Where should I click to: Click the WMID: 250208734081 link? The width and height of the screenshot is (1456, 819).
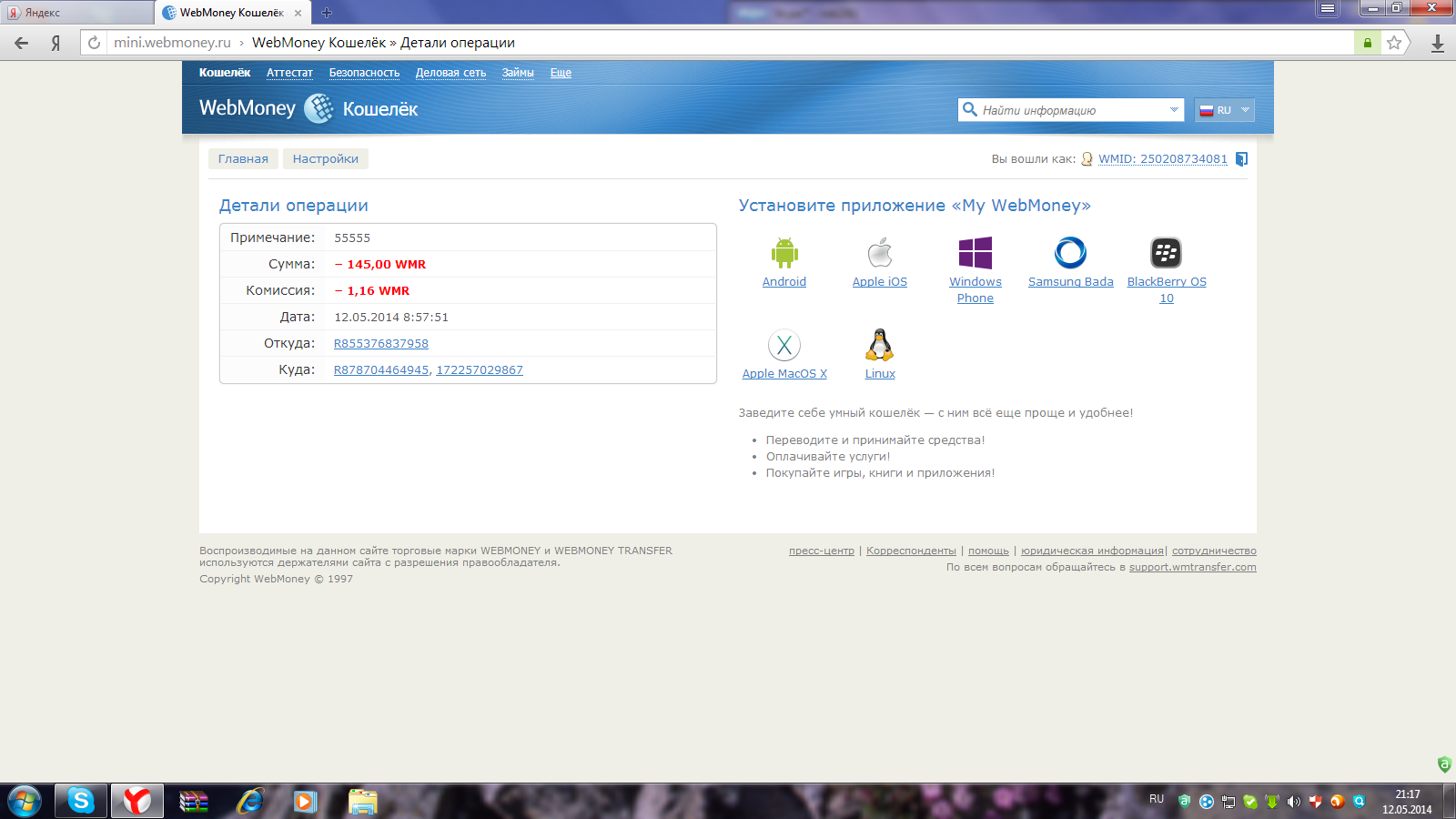(1163, 159)
